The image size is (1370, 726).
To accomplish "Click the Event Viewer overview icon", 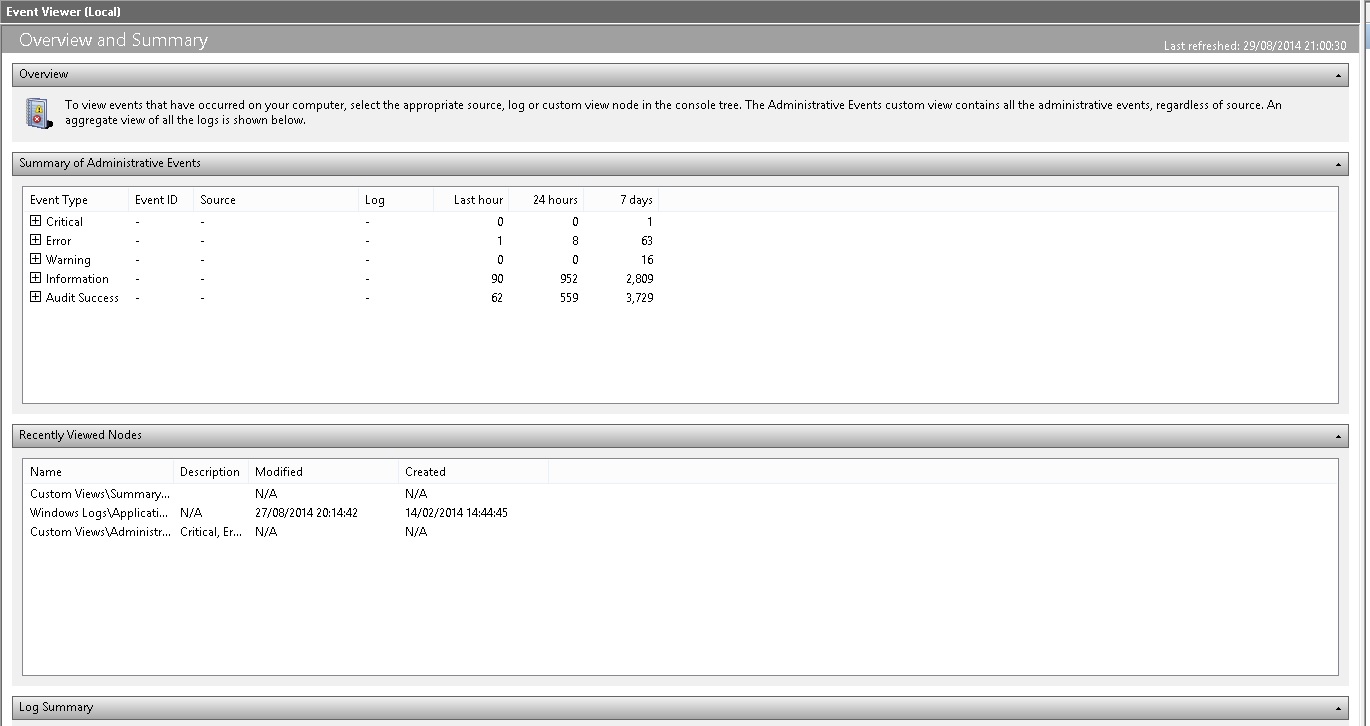I will [37, 113].
